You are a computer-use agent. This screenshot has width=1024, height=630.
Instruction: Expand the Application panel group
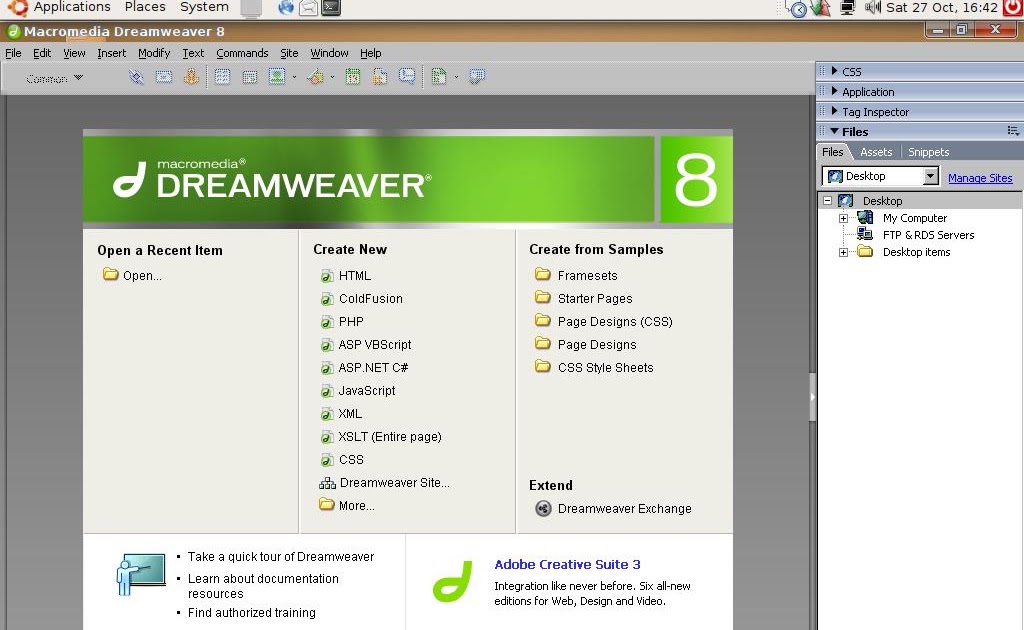(x=834, y=91)
